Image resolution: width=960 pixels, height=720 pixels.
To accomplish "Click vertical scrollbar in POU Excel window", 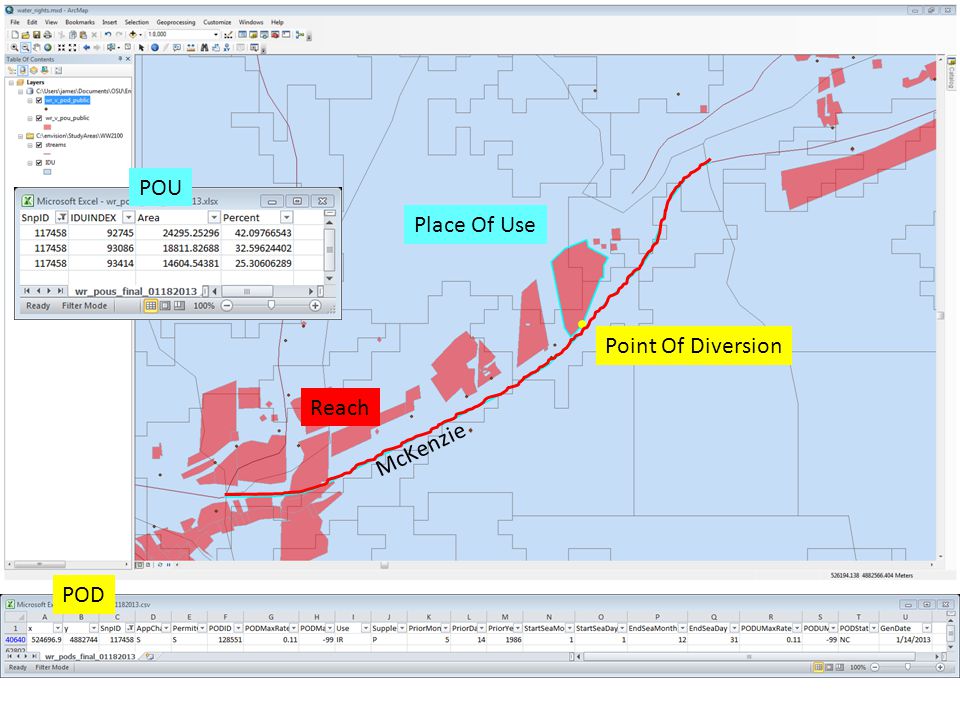I will click(x=329, y=249).
